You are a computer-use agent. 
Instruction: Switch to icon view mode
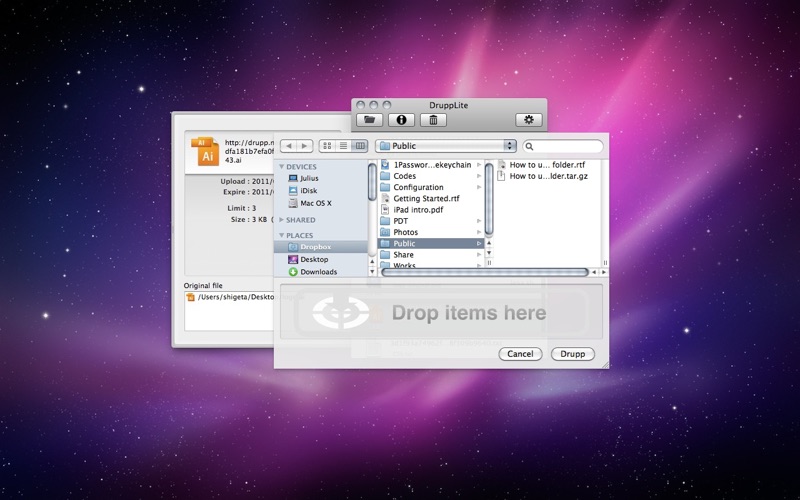click(327, 146)
